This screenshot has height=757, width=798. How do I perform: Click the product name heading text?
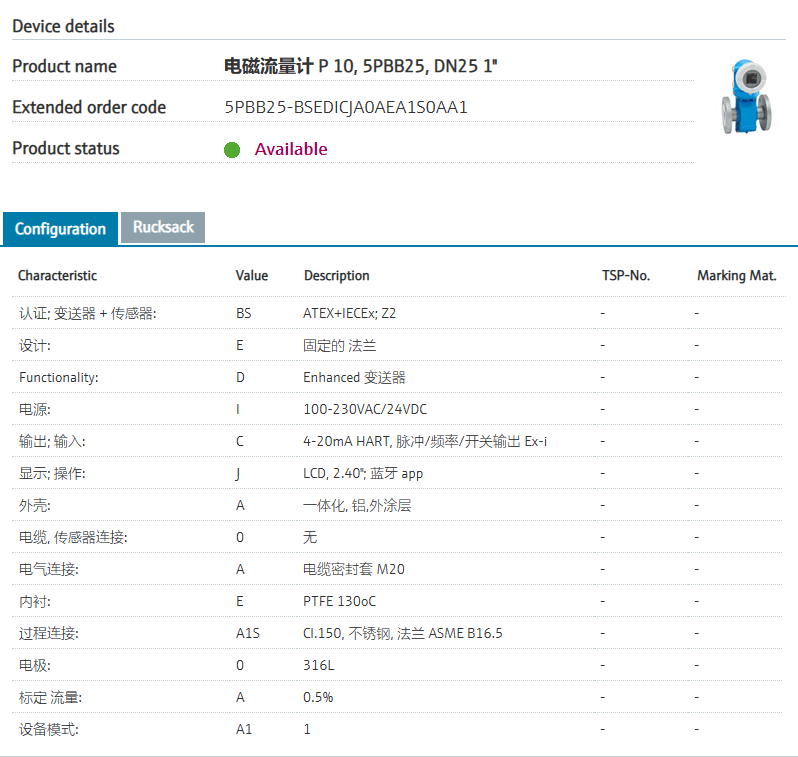[x=360, y=66]
